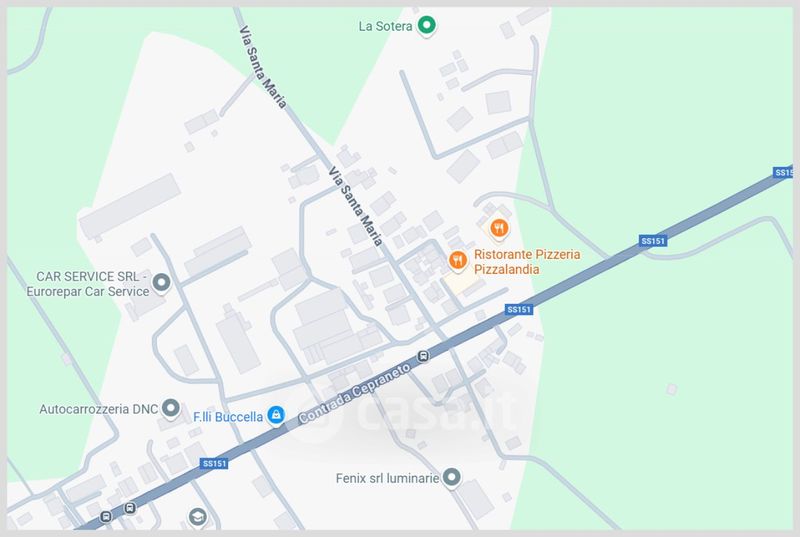The width and height of the screenshot is (800, 537).
Task: Open the Ristorante Pizzeria Pizzalandia text label
Action: [527, 262]
